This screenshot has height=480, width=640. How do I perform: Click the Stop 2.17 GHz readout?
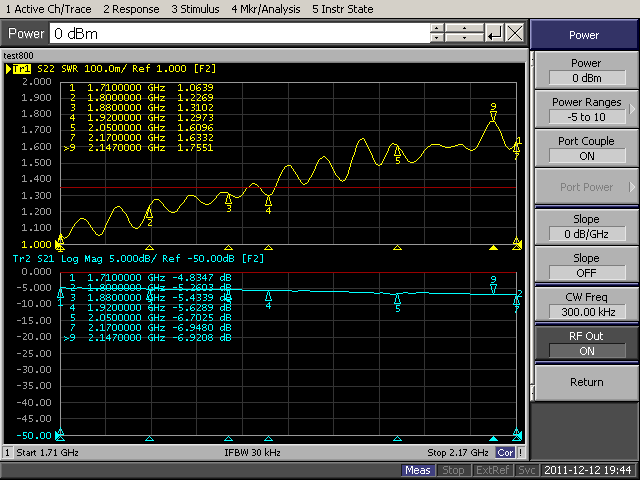coord(458,453)
